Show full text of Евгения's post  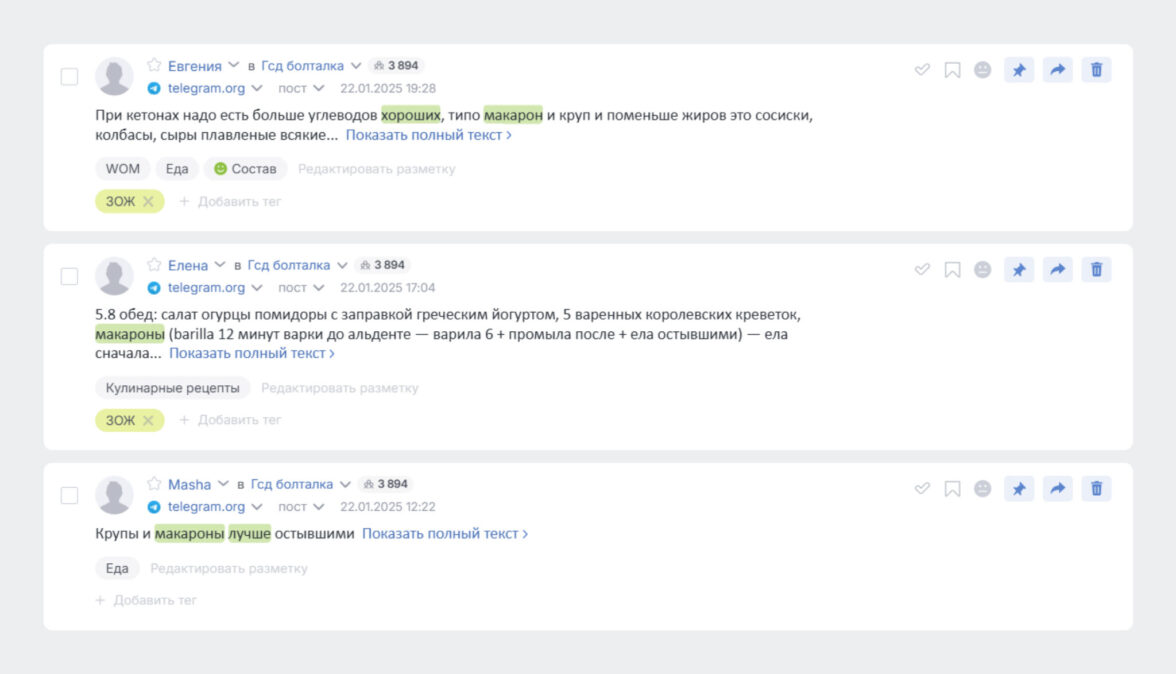[428, 135]
